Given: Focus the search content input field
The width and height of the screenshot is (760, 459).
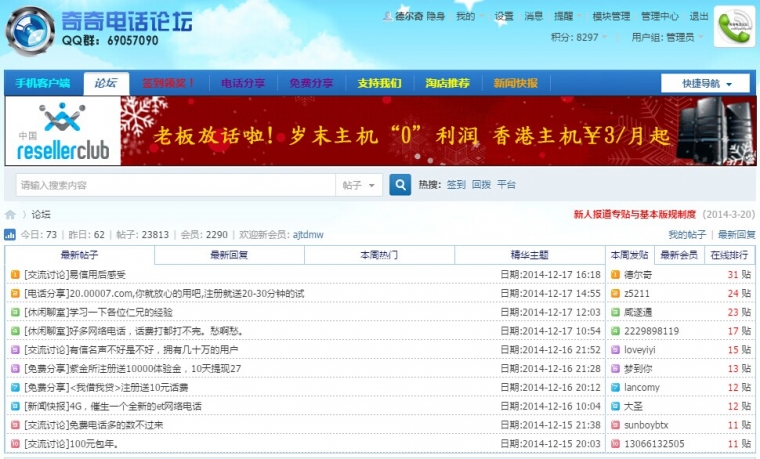Looking at the screenshot, I should [175, 185].
